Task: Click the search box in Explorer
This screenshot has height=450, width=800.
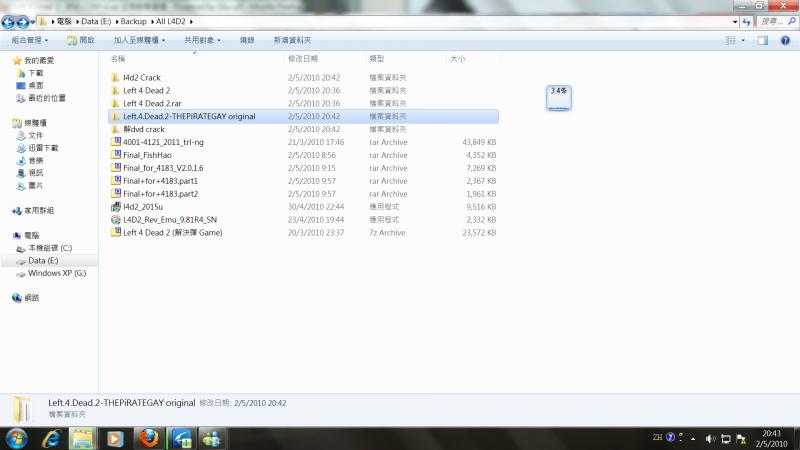Action: pyautogui.click(x=776, y=21)
